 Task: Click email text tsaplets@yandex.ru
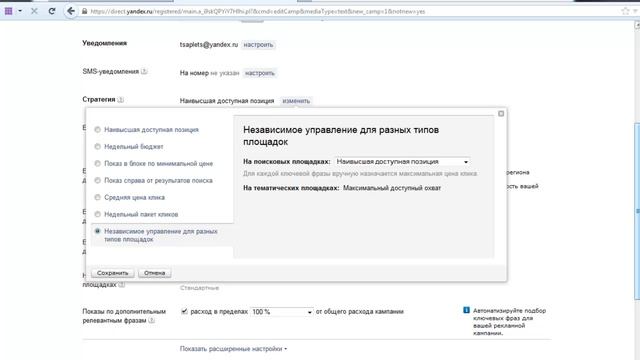209,44
